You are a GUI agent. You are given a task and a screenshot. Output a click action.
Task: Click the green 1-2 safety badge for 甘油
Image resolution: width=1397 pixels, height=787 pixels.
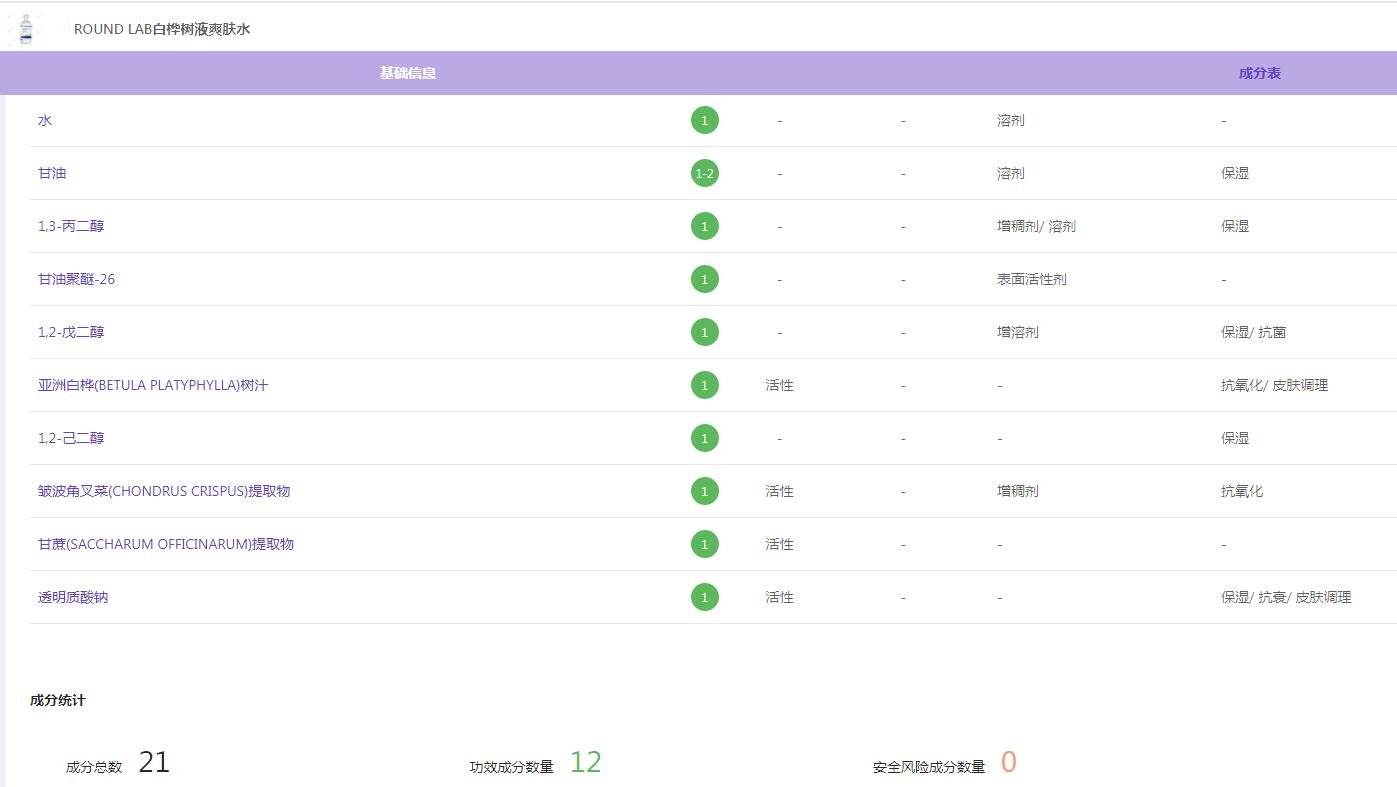(704, 173)
